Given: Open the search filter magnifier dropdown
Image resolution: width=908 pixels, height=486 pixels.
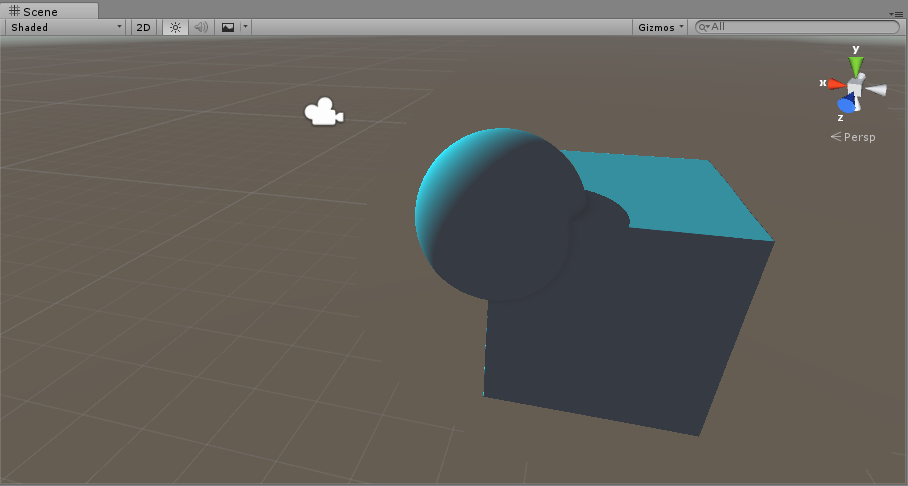Looking at the screenshot, I should coord(704,27).
